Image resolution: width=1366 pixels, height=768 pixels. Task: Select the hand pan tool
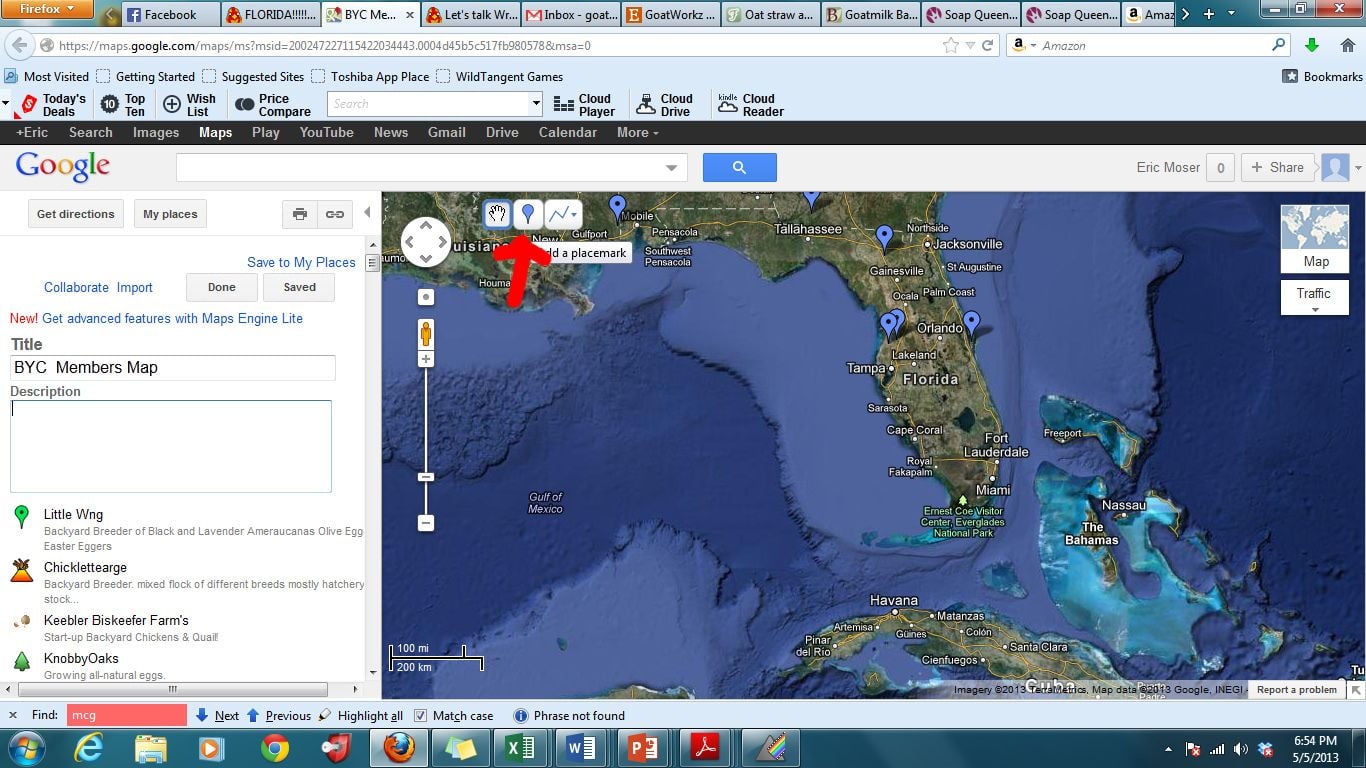pyautogui.click(x=497, y=214)
